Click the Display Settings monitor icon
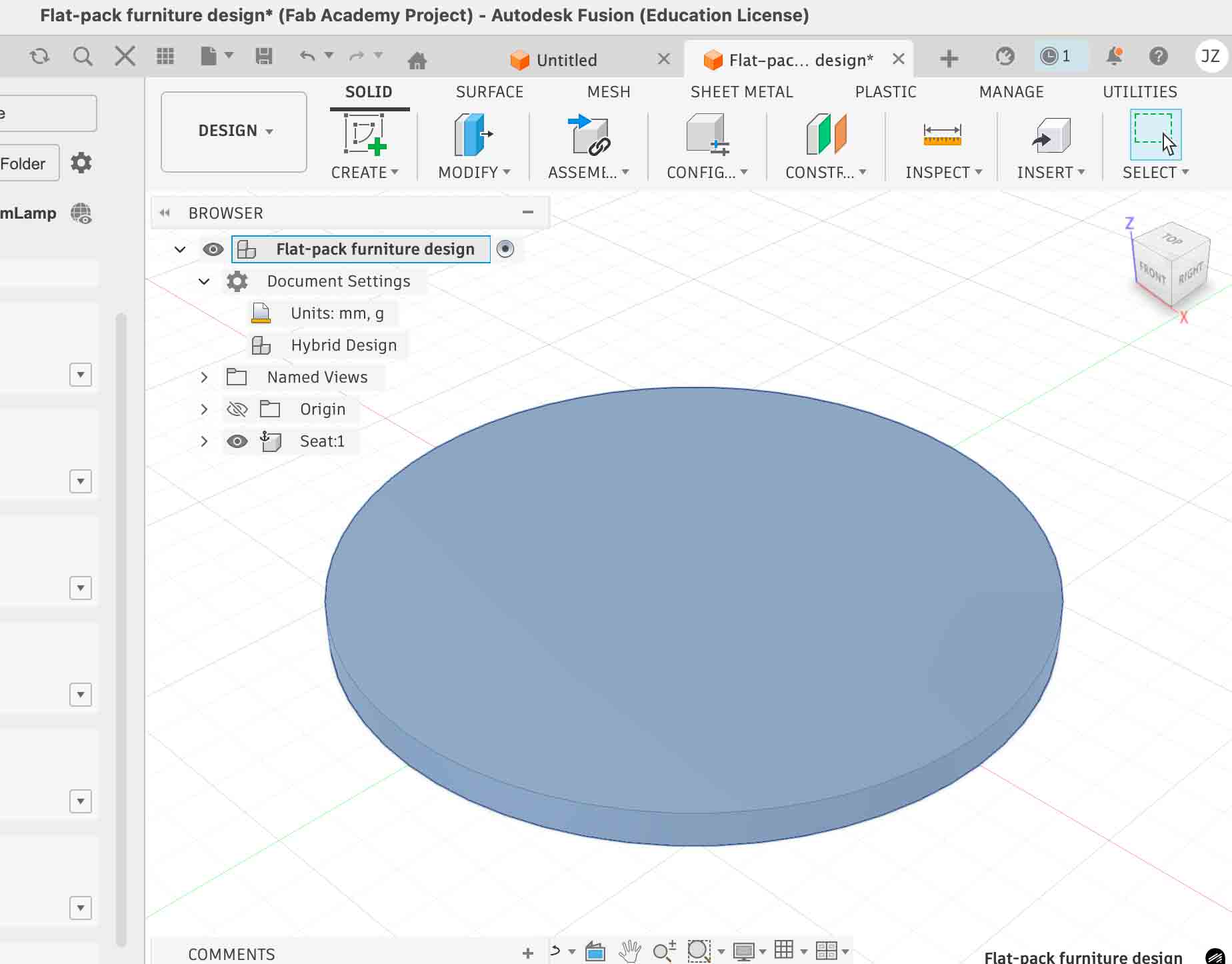 (x=743, y=951)
